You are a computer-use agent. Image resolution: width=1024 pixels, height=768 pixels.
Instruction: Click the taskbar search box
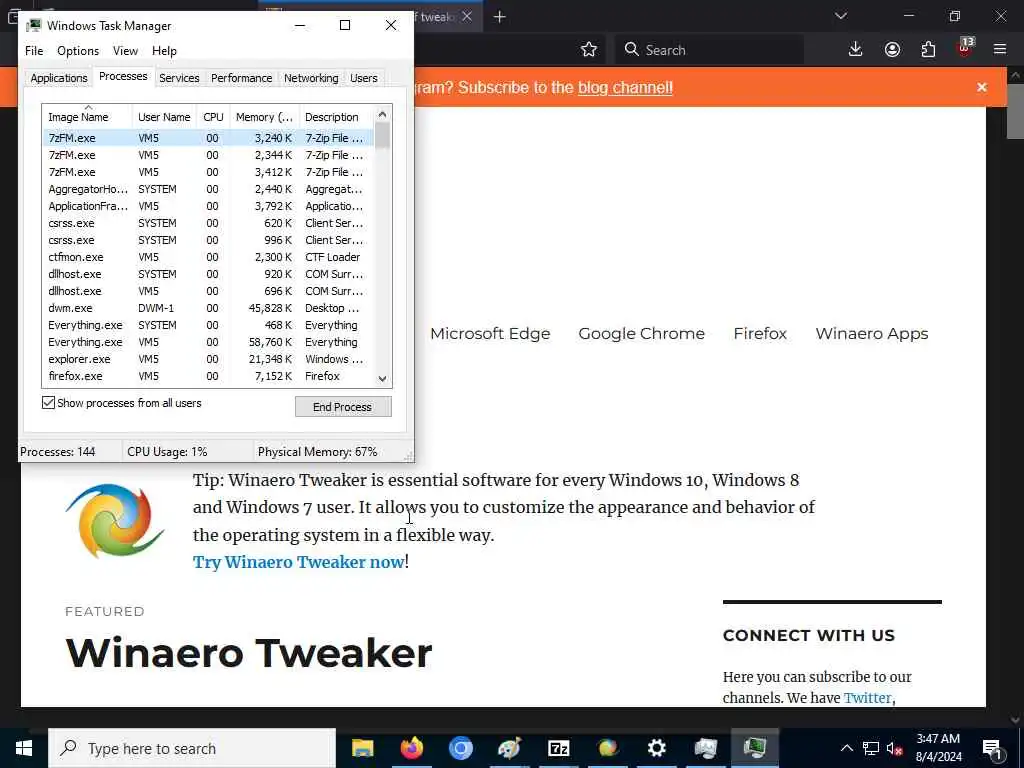[x=192, y=748]
